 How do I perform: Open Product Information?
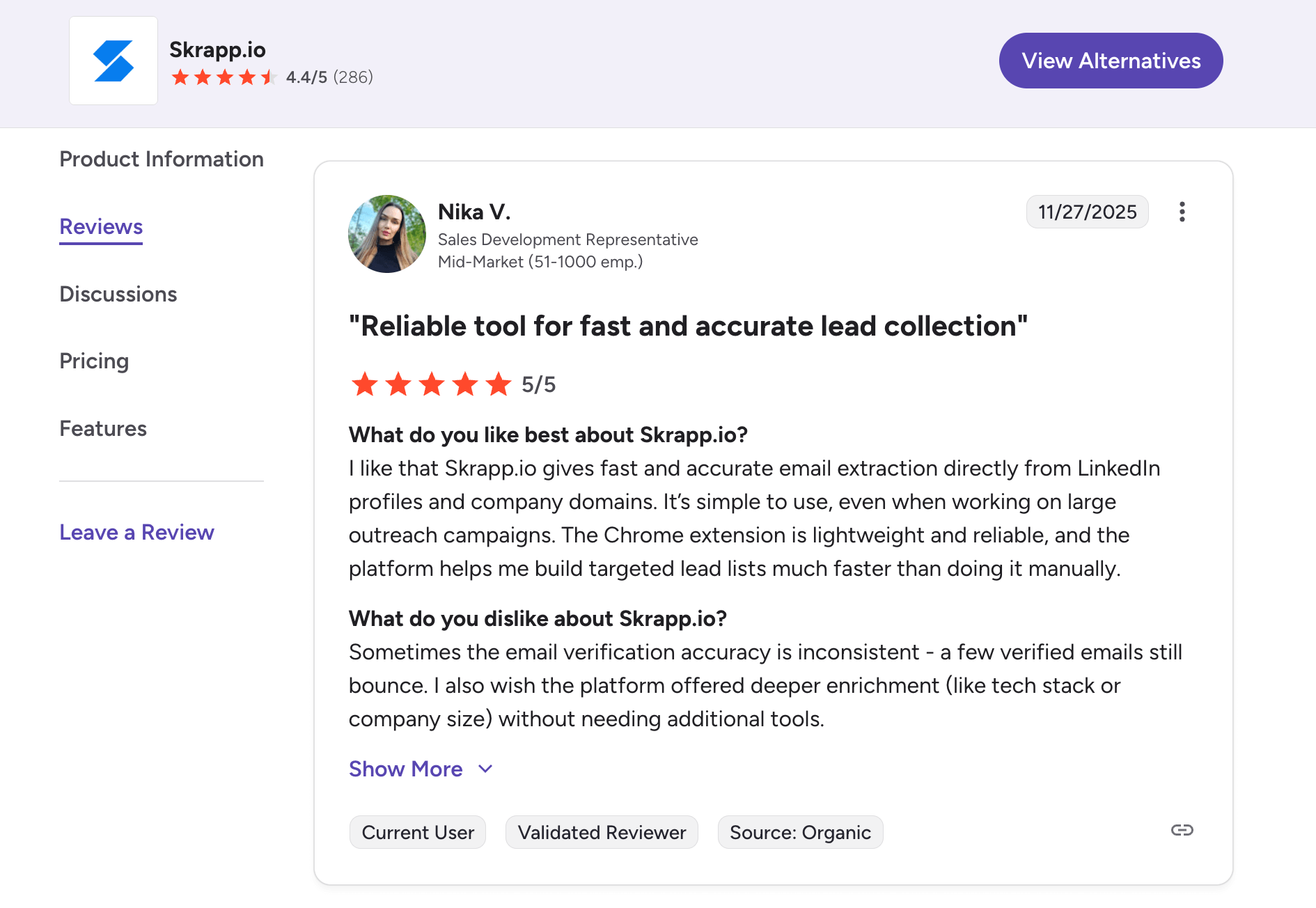[161, 159]
